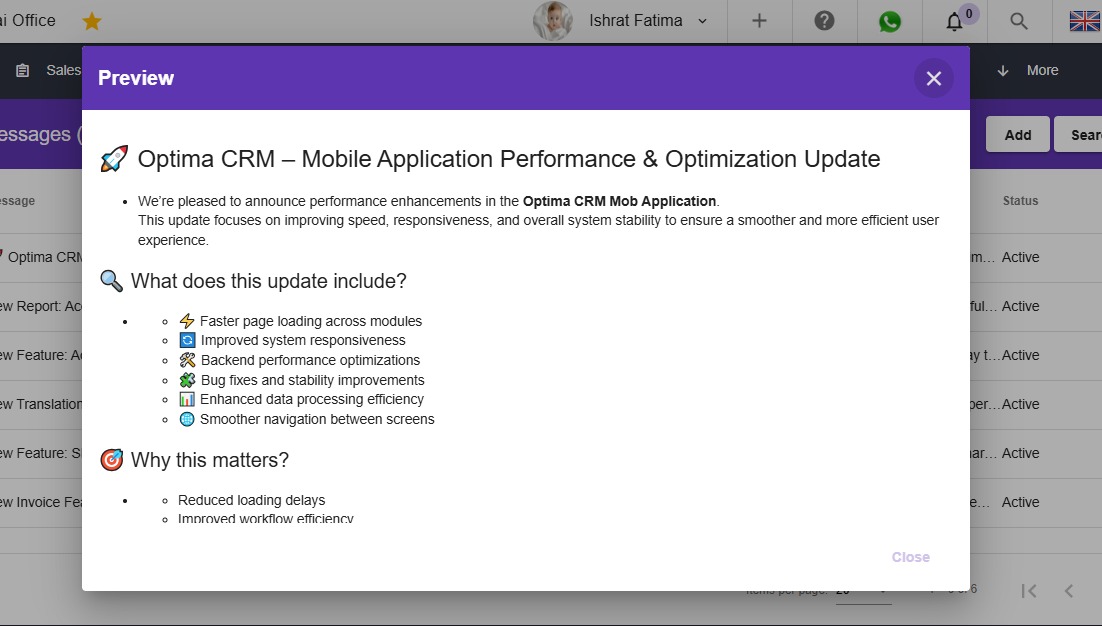Click the magnifying glass emoji heading icon
1102x626 pixels.
point(112,280)
